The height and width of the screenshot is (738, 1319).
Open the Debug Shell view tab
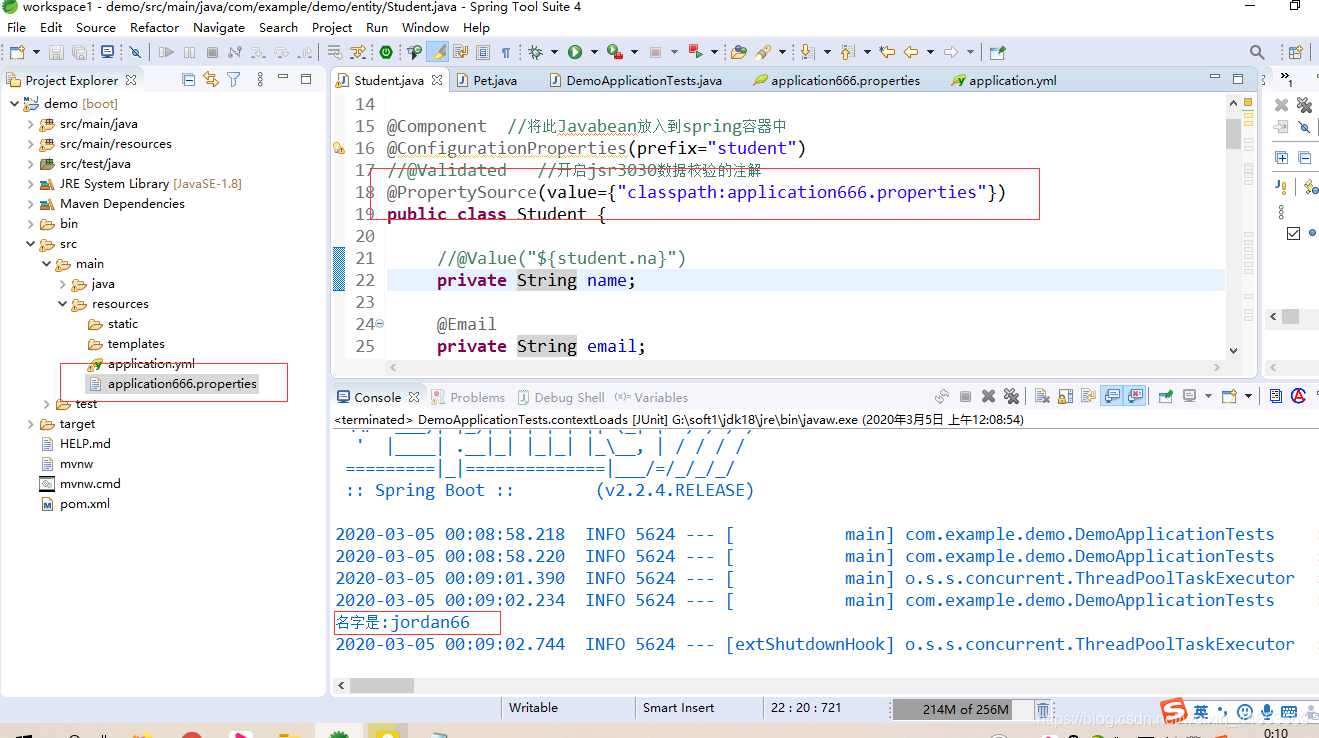pos(560,397)
